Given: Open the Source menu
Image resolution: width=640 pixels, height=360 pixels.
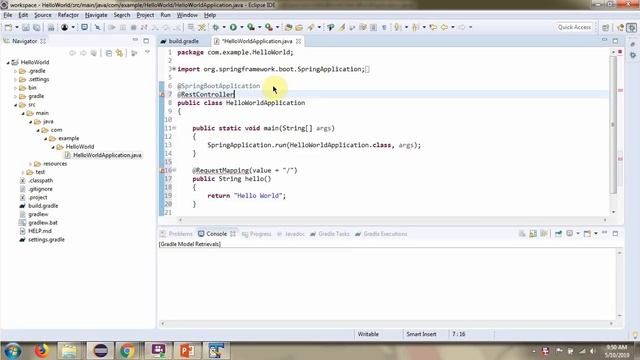Looking at the screenshot, I should tap(43, 15).
